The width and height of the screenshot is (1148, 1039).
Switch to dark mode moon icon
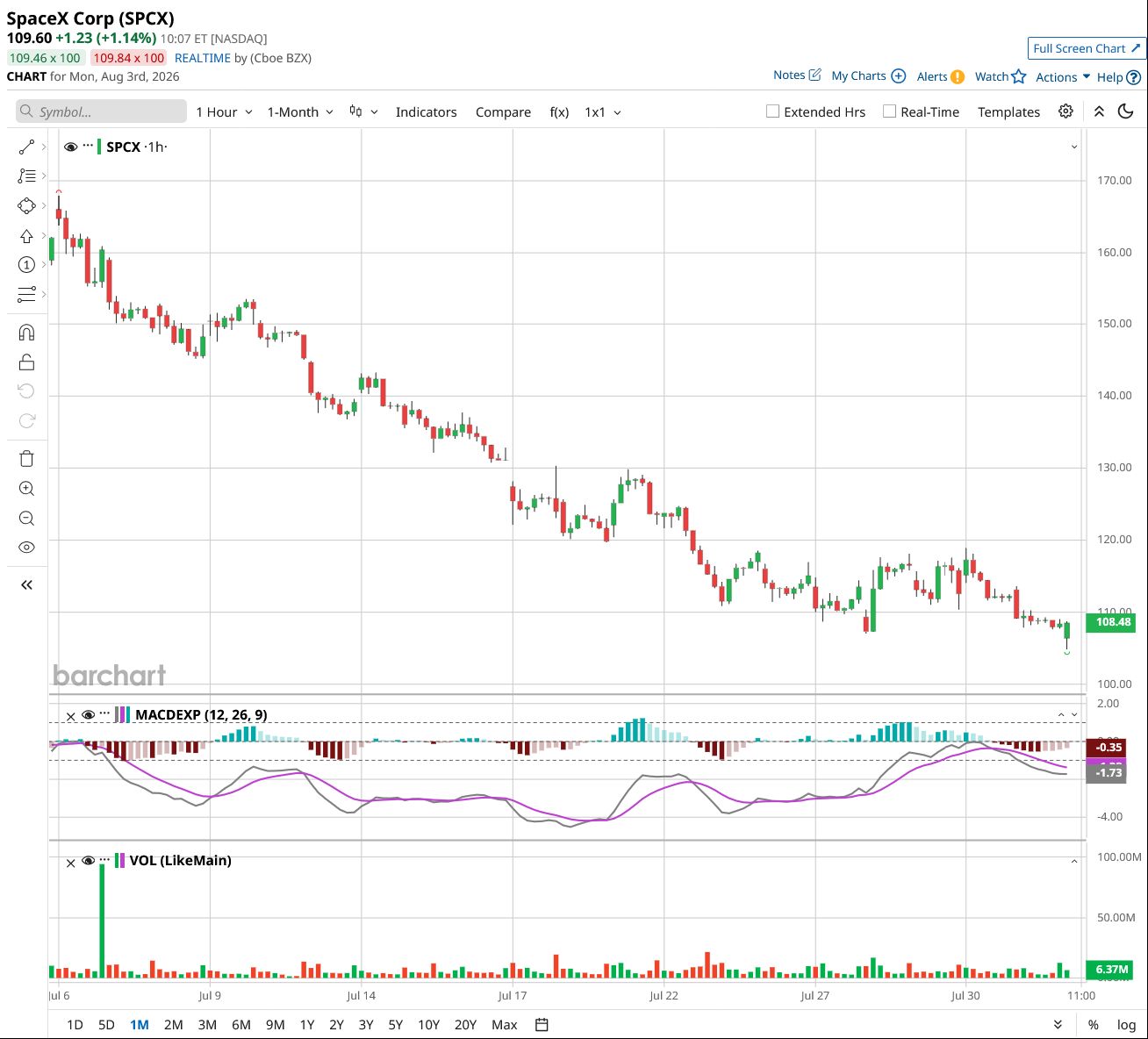[1125, 111]
